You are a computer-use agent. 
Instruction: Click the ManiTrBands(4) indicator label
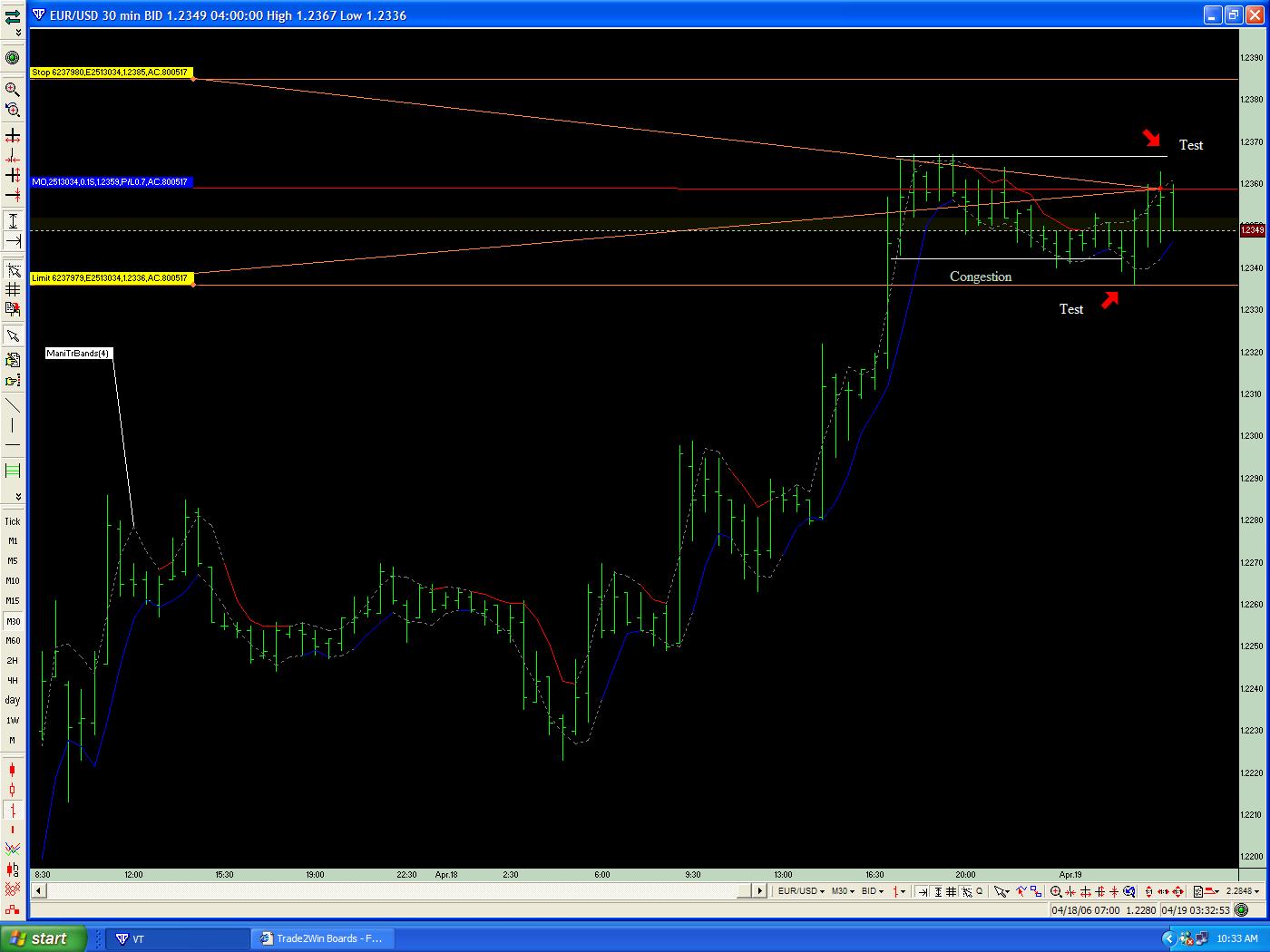pyautogui.click(x=79, y=353)
